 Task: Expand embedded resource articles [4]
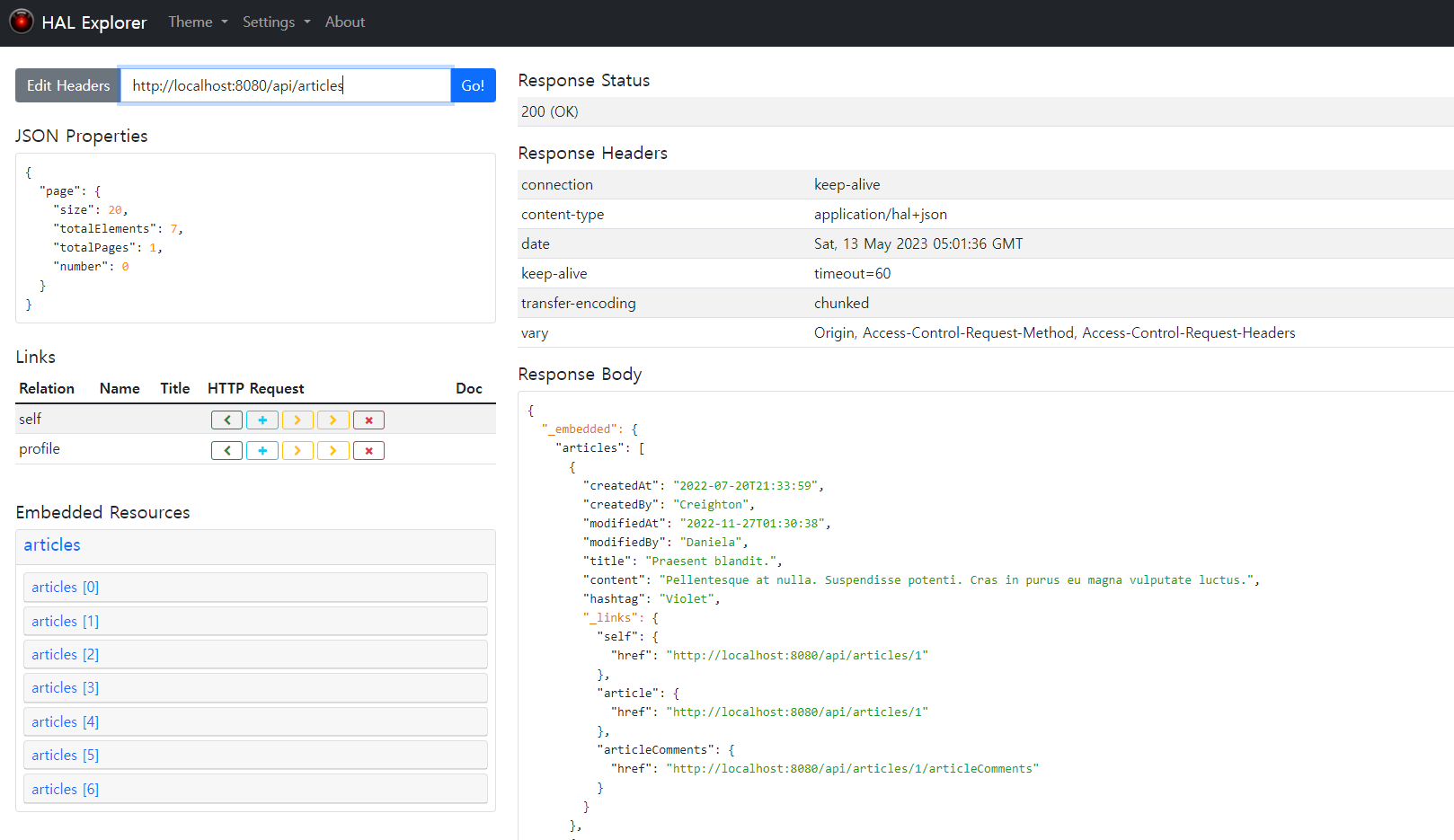(255, 721)
